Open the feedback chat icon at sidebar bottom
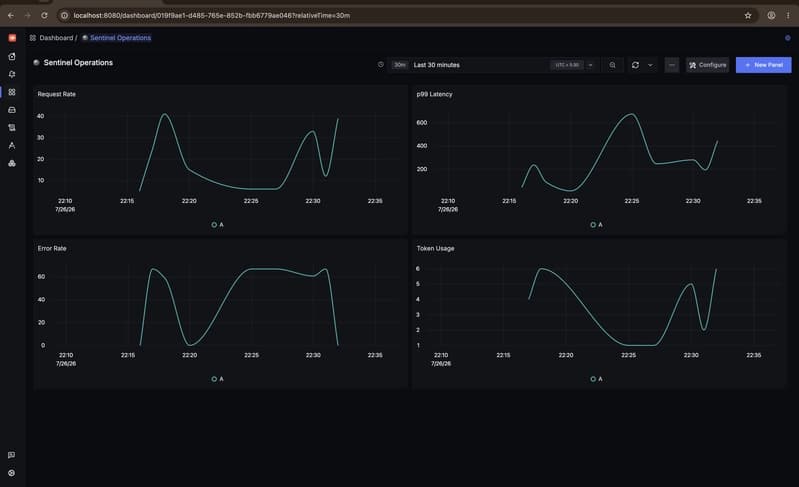 pyautogui.click(x=11, y=455)
